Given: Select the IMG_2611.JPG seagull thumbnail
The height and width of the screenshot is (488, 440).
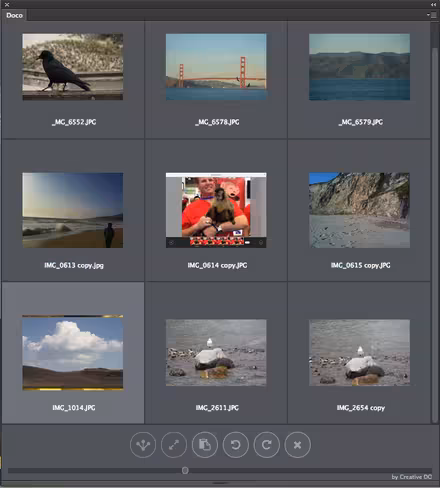Looking at the screenshot, I should coord(216,353).
